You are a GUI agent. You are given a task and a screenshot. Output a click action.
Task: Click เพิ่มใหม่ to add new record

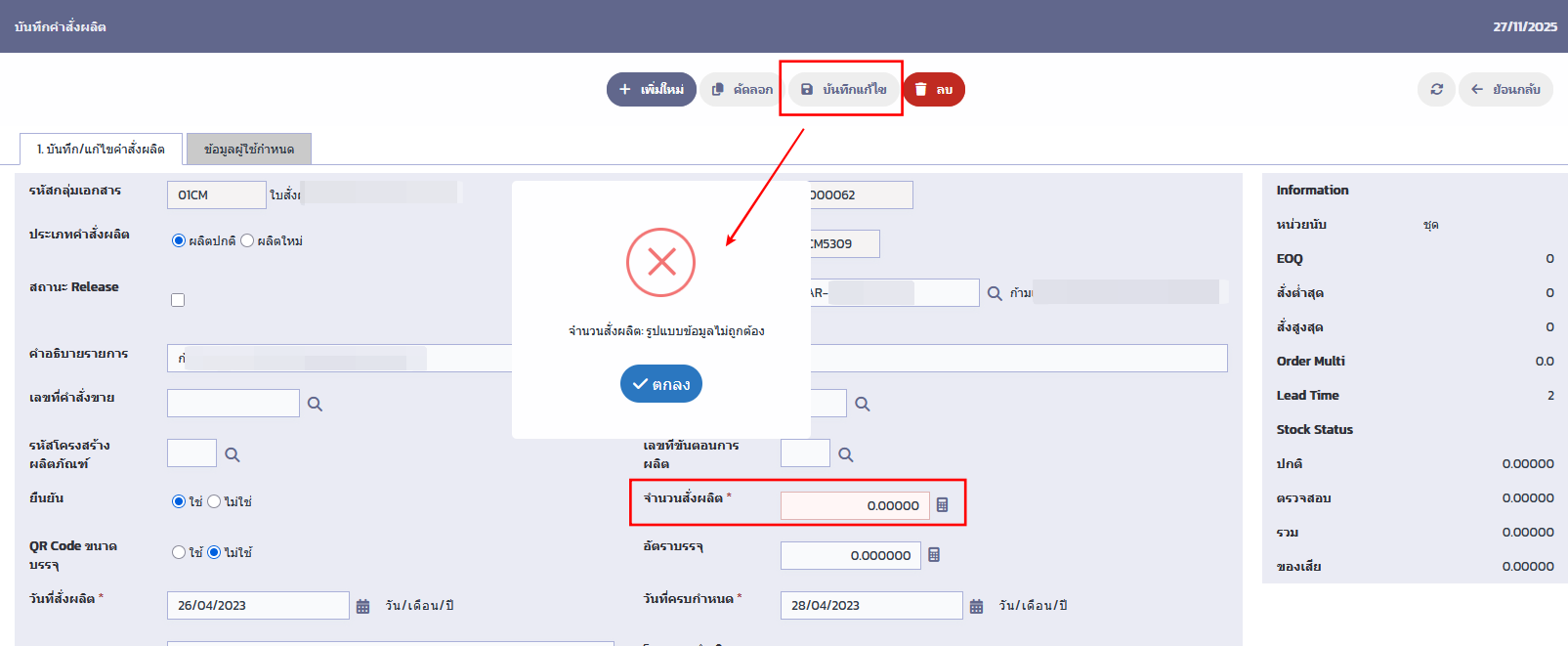652,89
